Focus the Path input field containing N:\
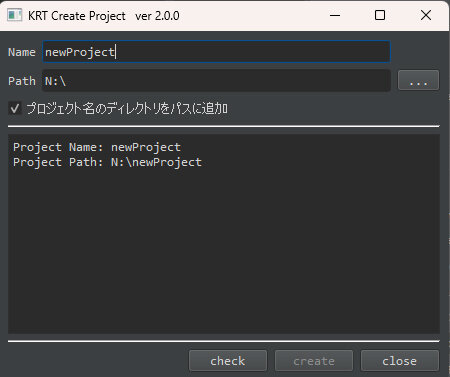The image size is (450, 377). point(216,80)
